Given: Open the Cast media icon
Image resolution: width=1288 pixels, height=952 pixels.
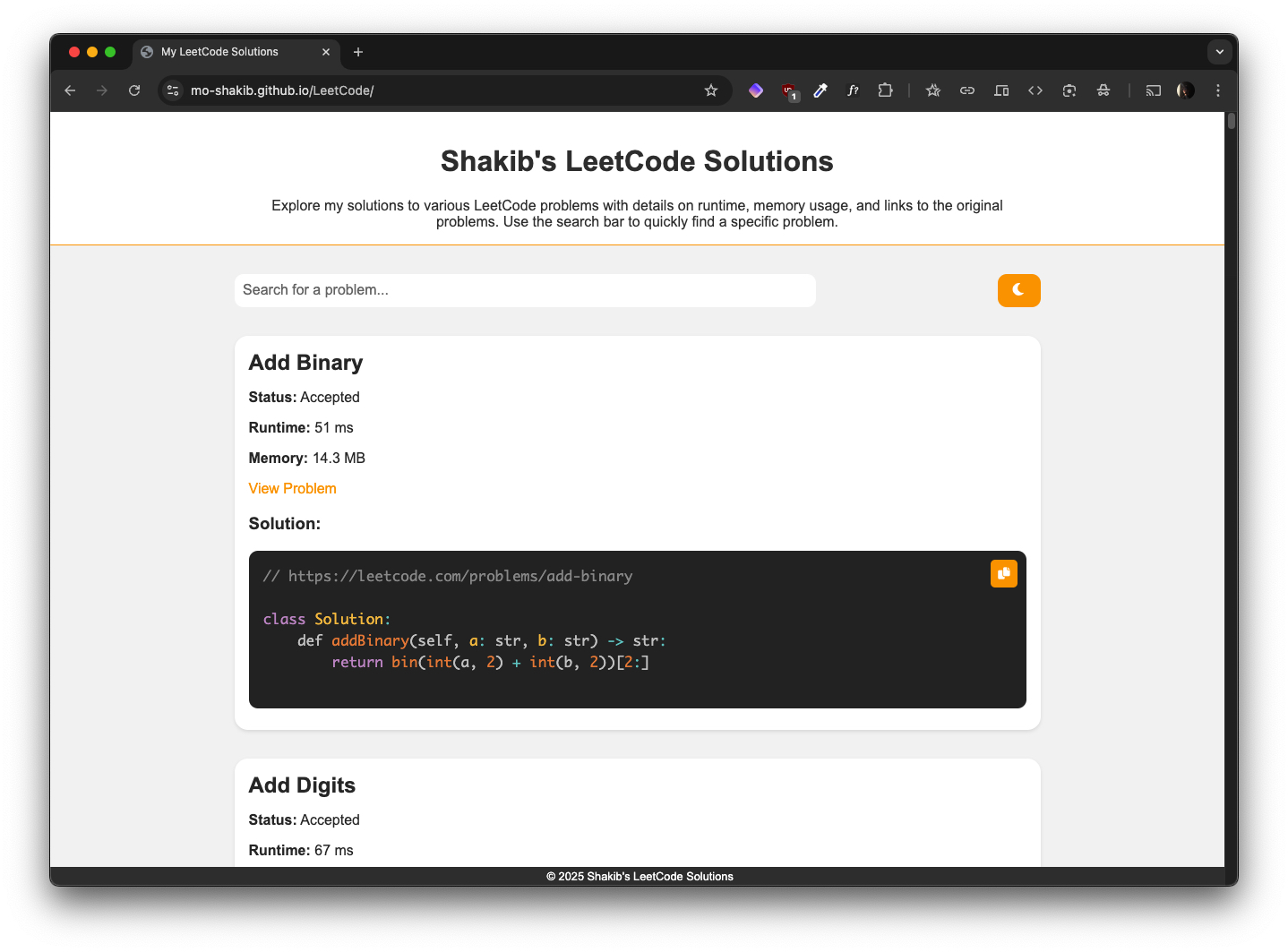Looking at the screenshot, I should pos(1154,90).
